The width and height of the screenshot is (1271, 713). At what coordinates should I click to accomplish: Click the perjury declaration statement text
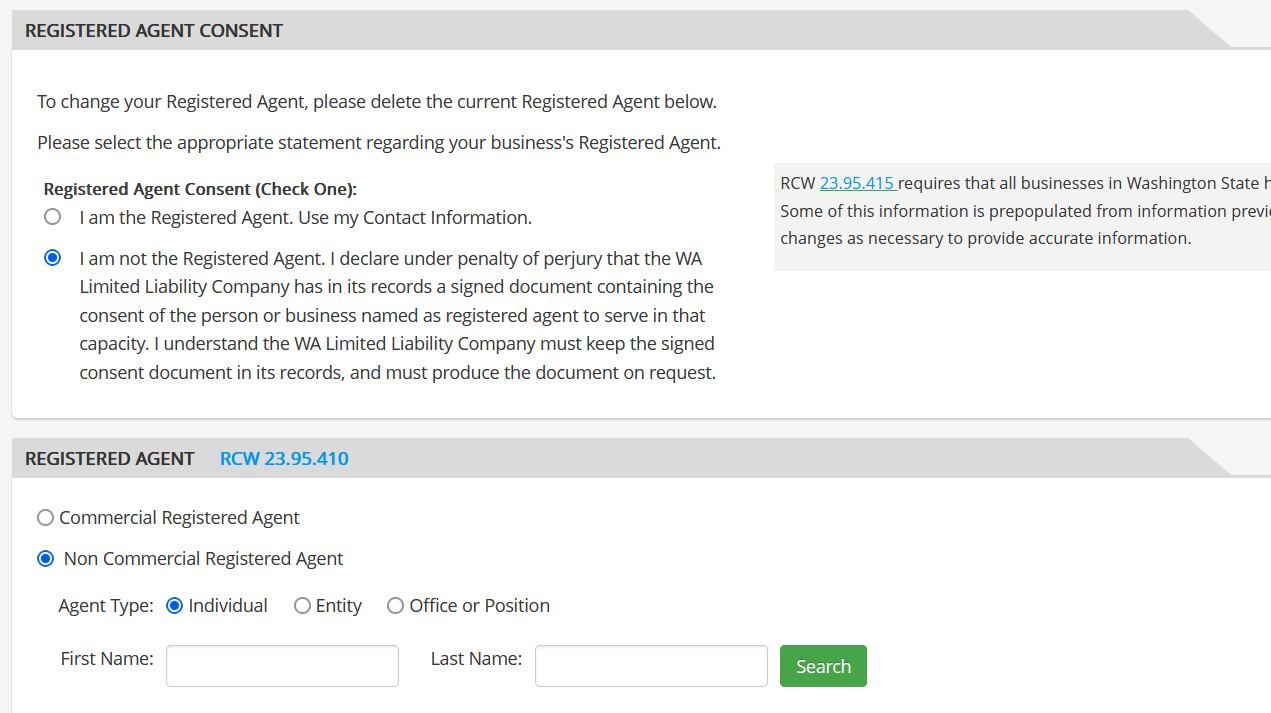[398, 316]
